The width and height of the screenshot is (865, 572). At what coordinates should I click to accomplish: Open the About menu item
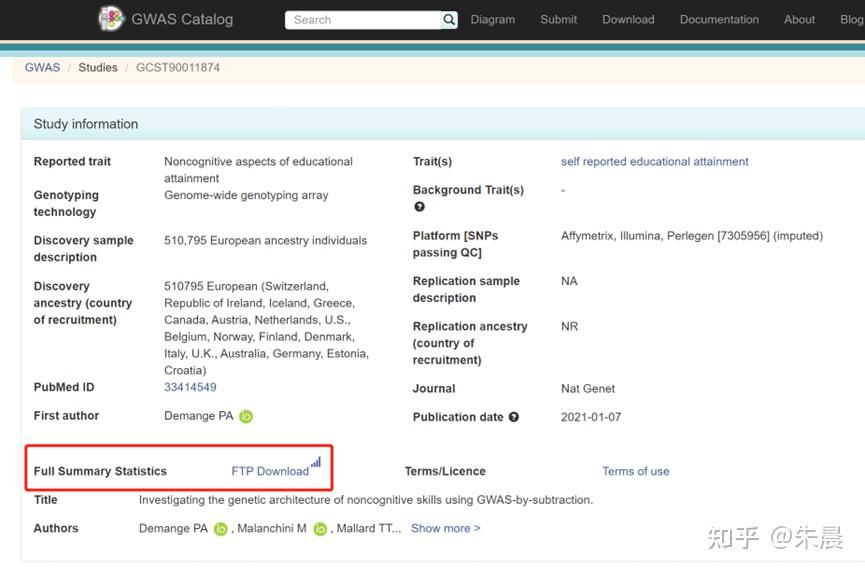click(x=799, y=20)
